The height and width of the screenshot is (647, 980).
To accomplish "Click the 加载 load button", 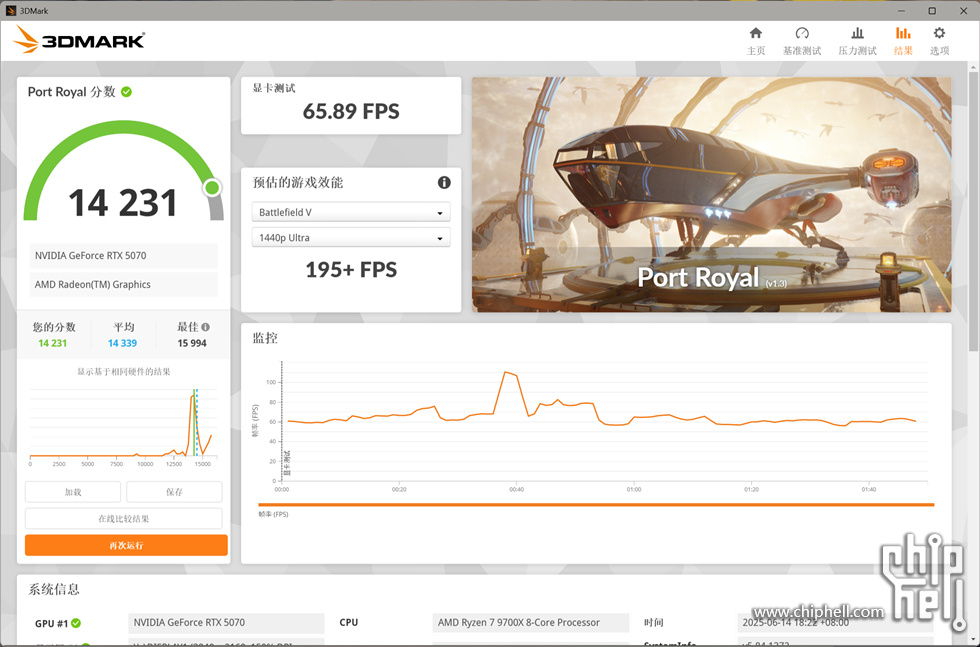I will (72, 492).
